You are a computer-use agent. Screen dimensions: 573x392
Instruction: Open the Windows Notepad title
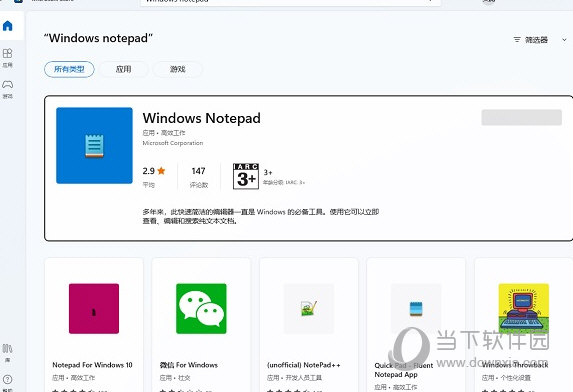(201, 118)
